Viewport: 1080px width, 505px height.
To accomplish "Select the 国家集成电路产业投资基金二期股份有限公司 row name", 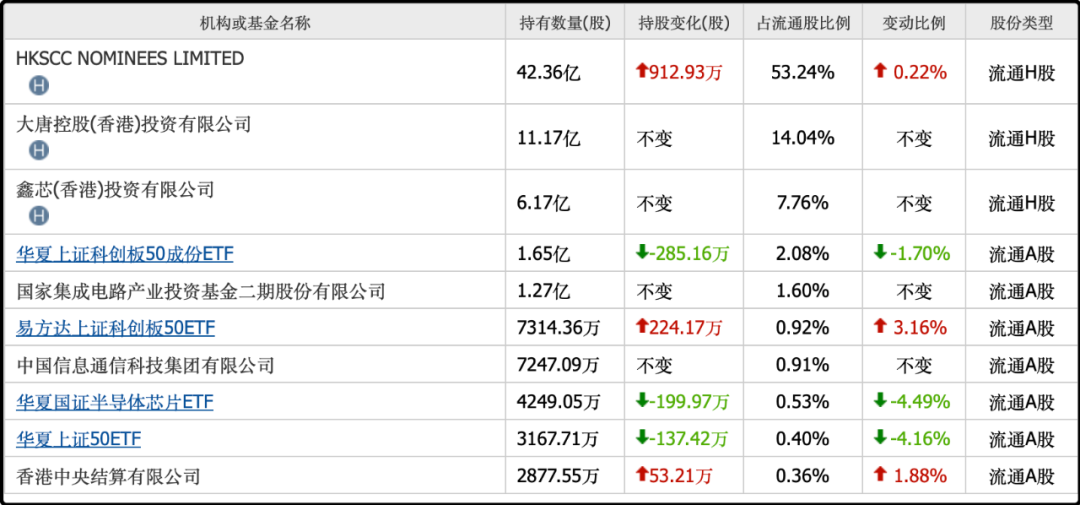I will click(x=201, y=292).
